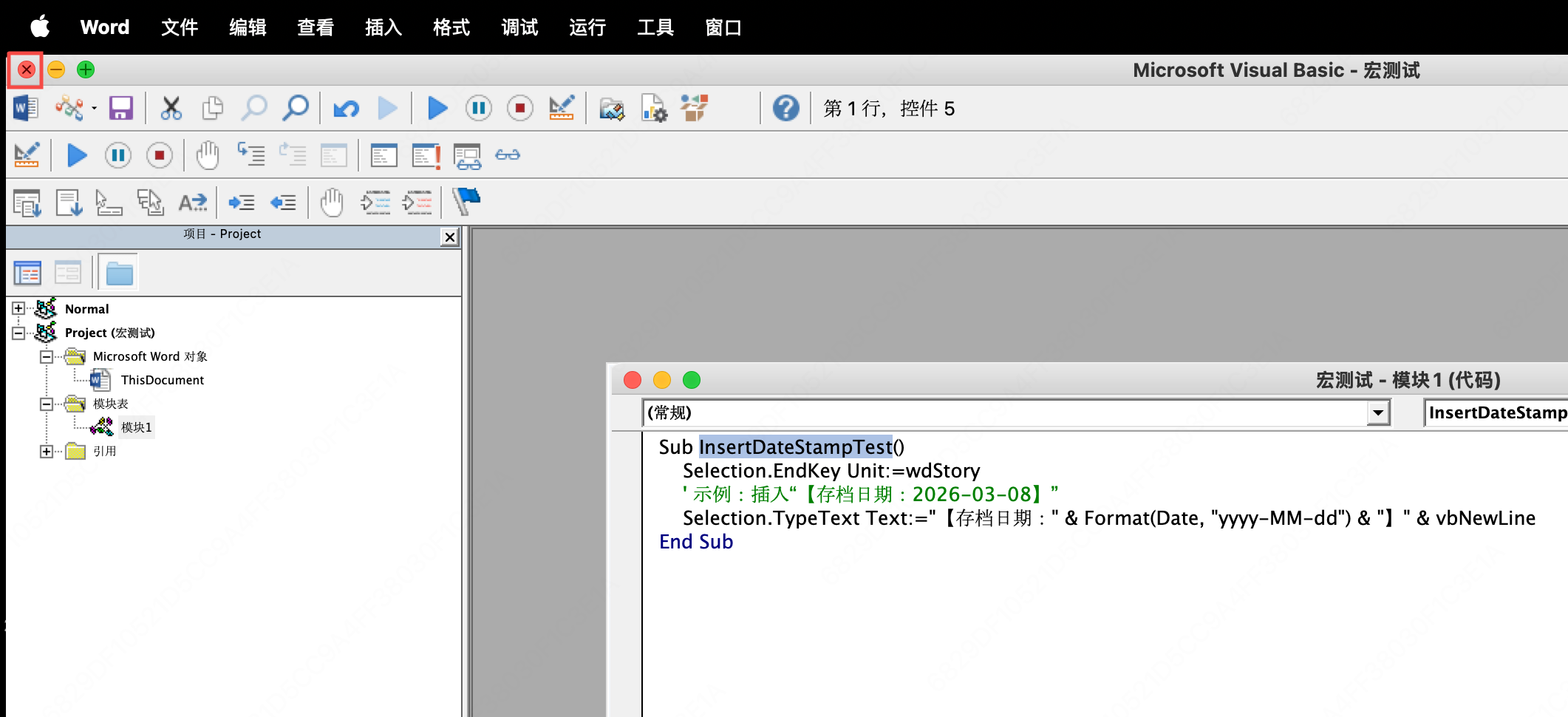
Task: Reset execution with the Debug toolbar's stop icon
Action: (160, 156)
